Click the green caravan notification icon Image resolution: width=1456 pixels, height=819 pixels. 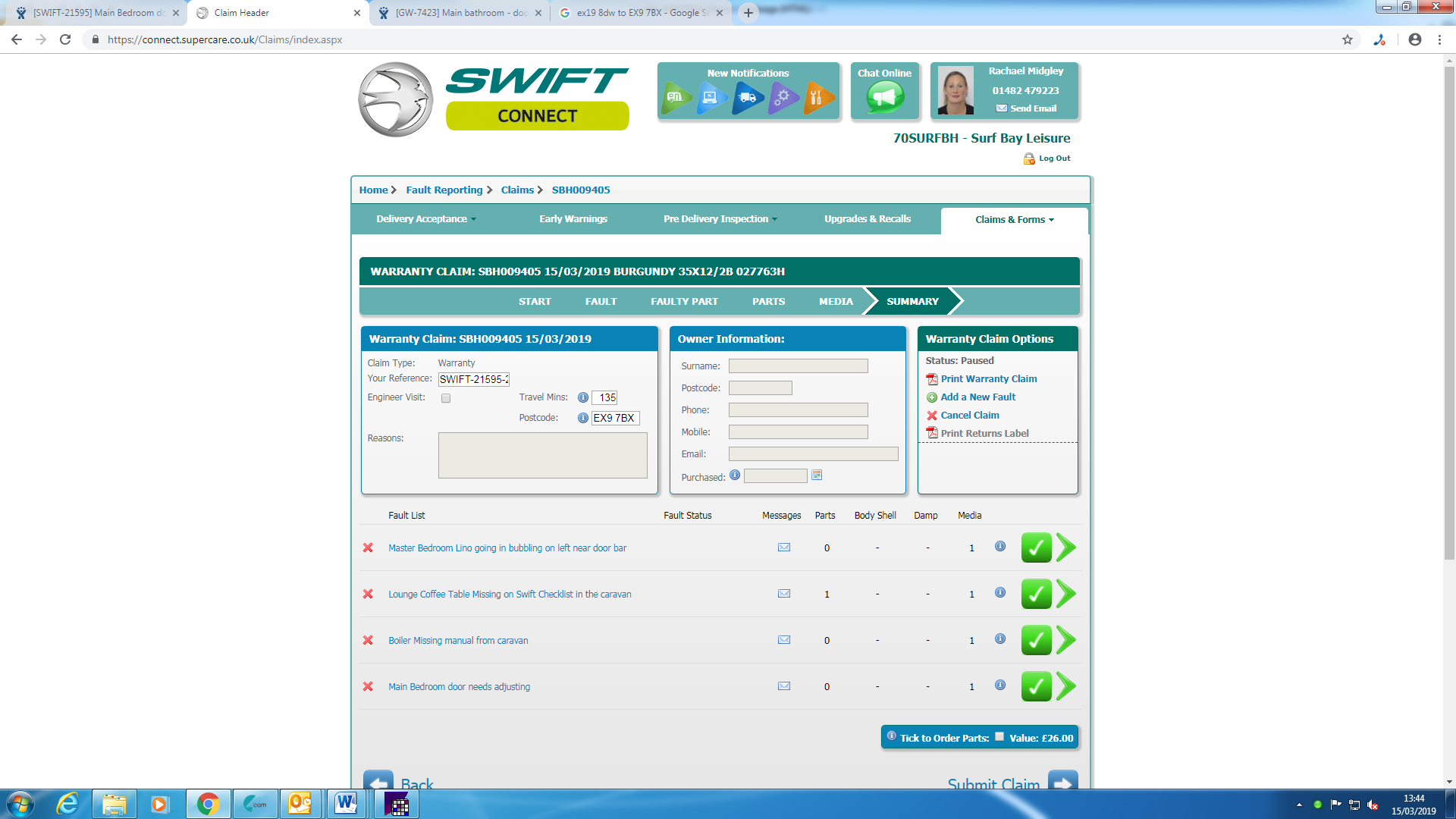coord(675,97)
